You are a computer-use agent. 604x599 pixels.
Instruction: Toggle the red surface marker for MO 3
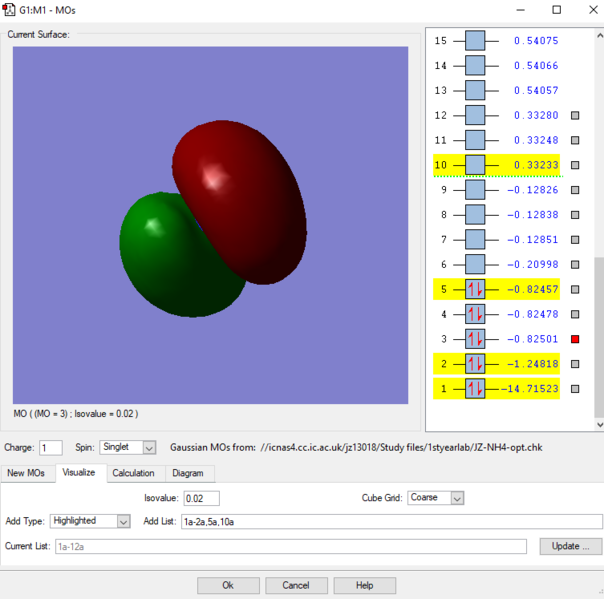pos(575,339)
